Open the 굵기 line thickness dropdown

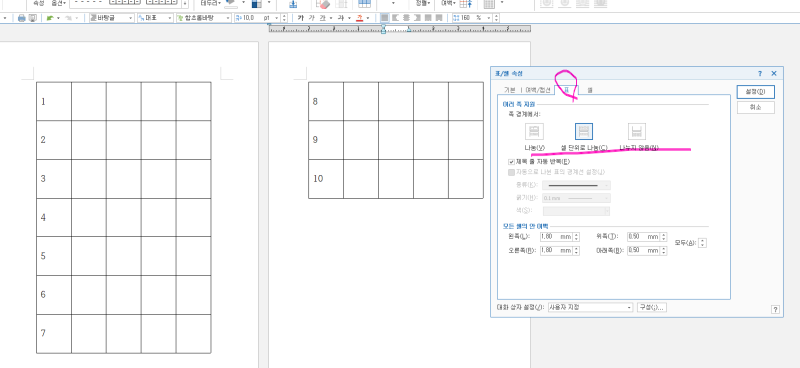click(577, 198)
